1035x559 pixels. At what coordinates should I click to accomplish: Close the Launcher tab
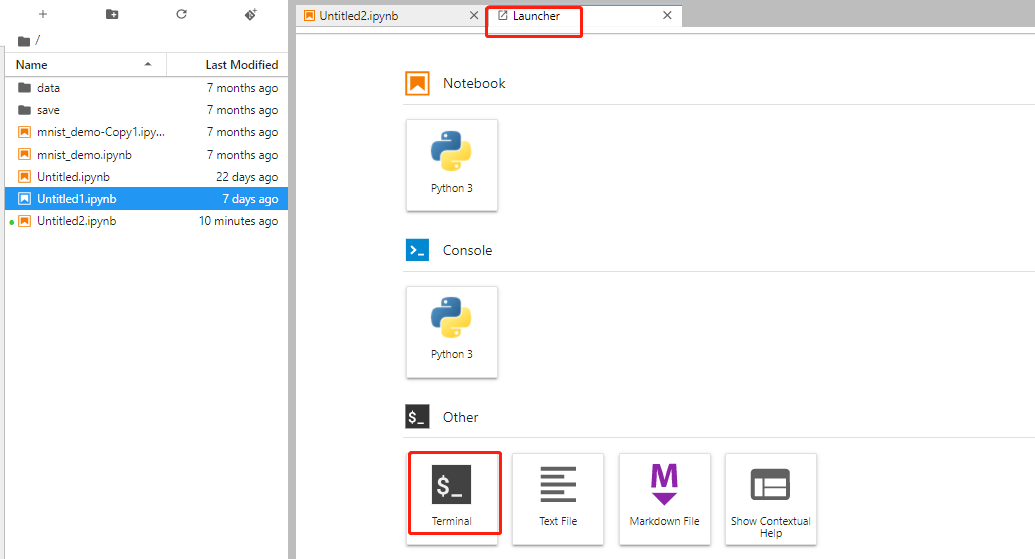(667, 16)
